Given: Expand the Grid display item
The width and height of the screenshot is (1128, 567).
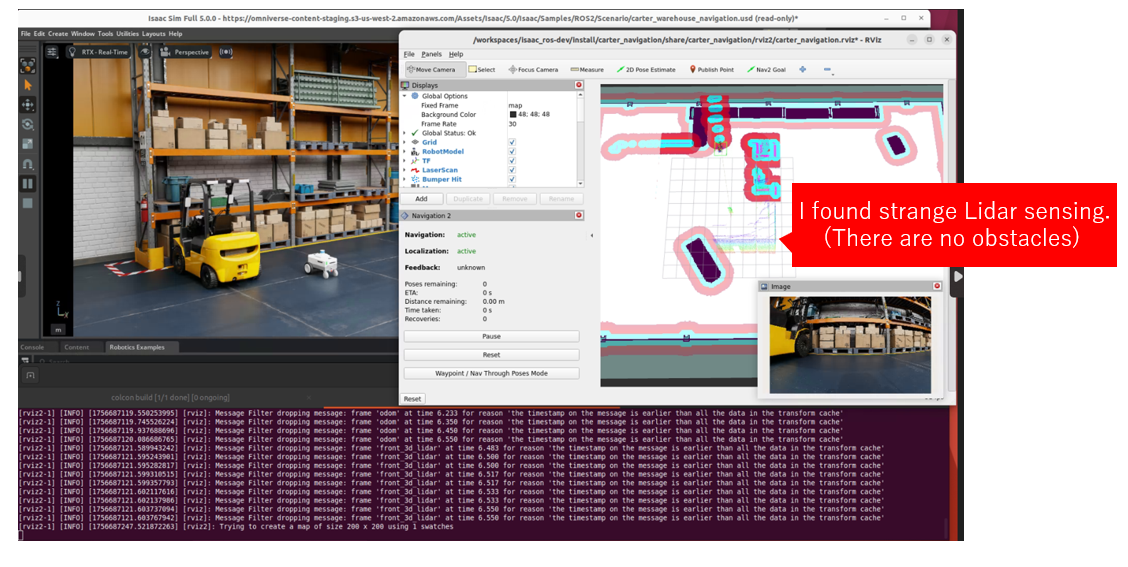Looking at the screenshot, I should [404, 142].
